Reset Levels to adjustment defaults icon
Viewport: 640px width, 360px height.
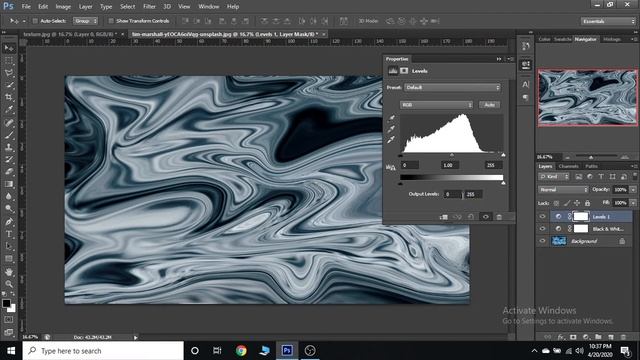tap(471, 217)
